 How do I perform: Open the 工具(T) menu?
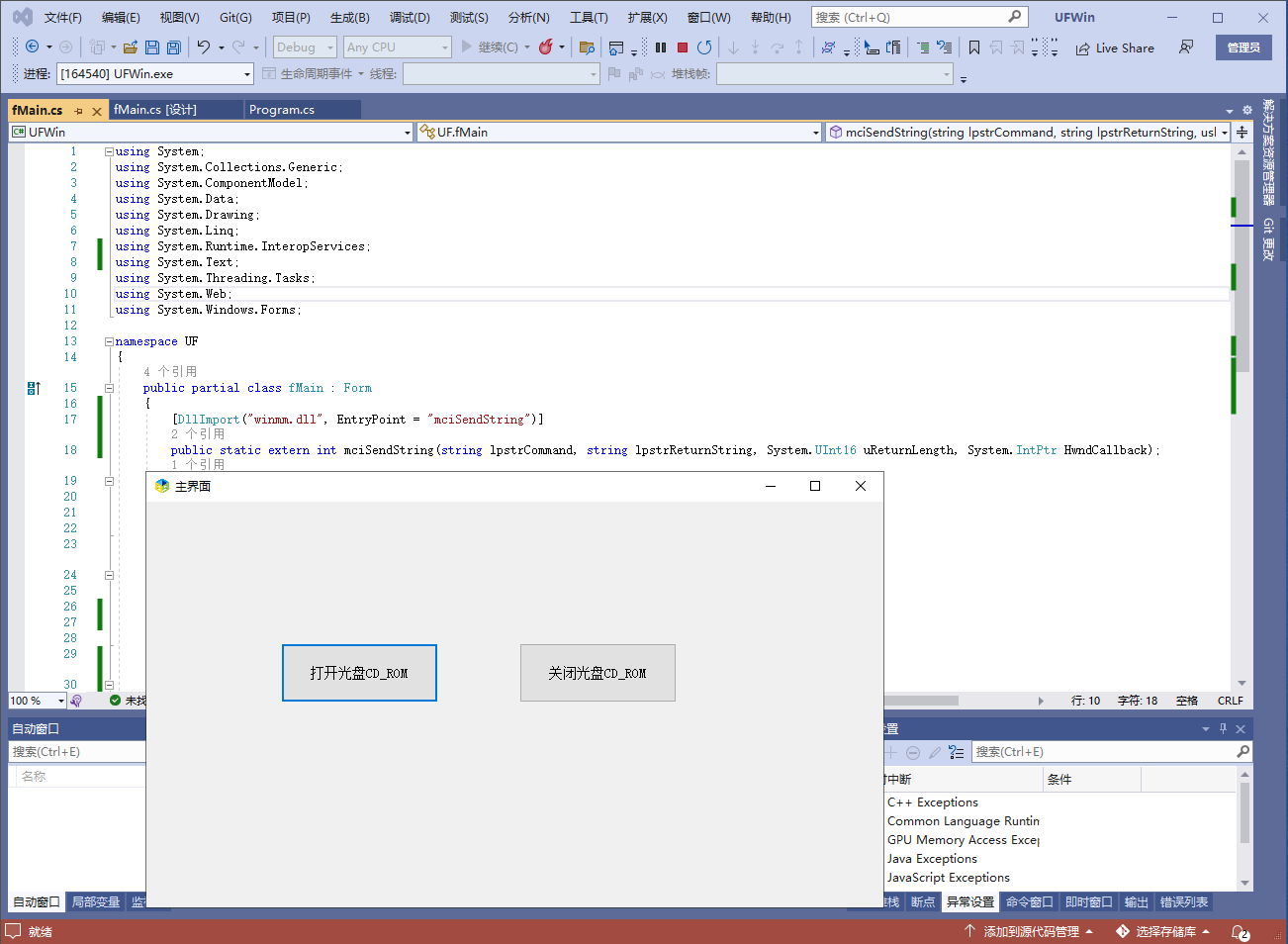point(589,18)
